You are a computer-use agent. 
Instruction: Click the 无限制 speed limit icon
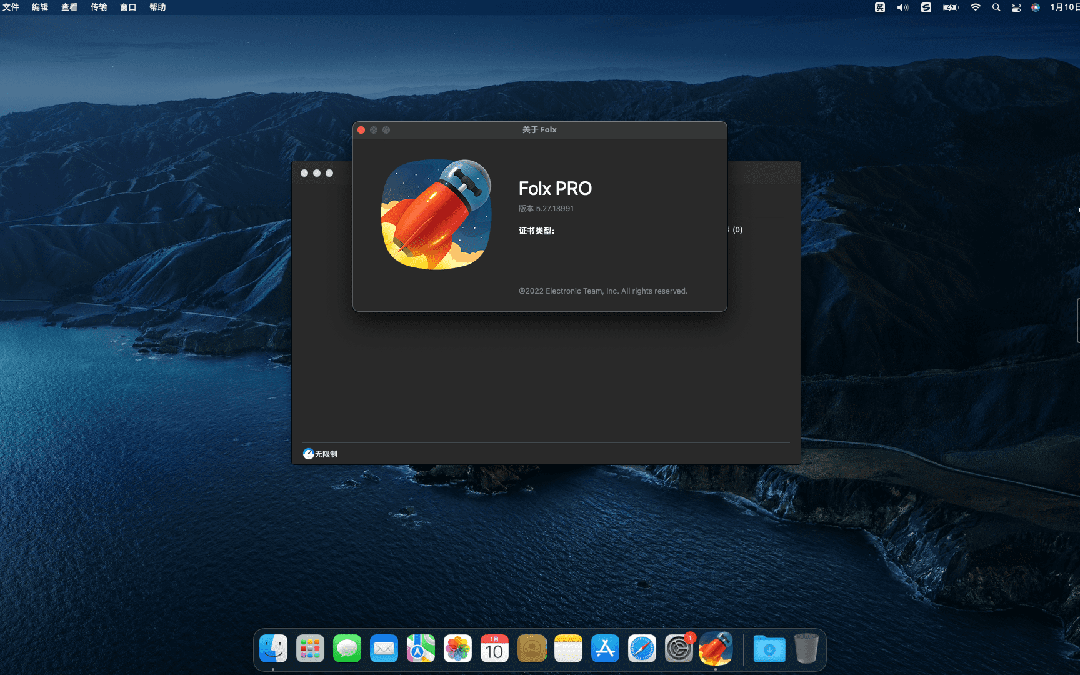[308, 454]
